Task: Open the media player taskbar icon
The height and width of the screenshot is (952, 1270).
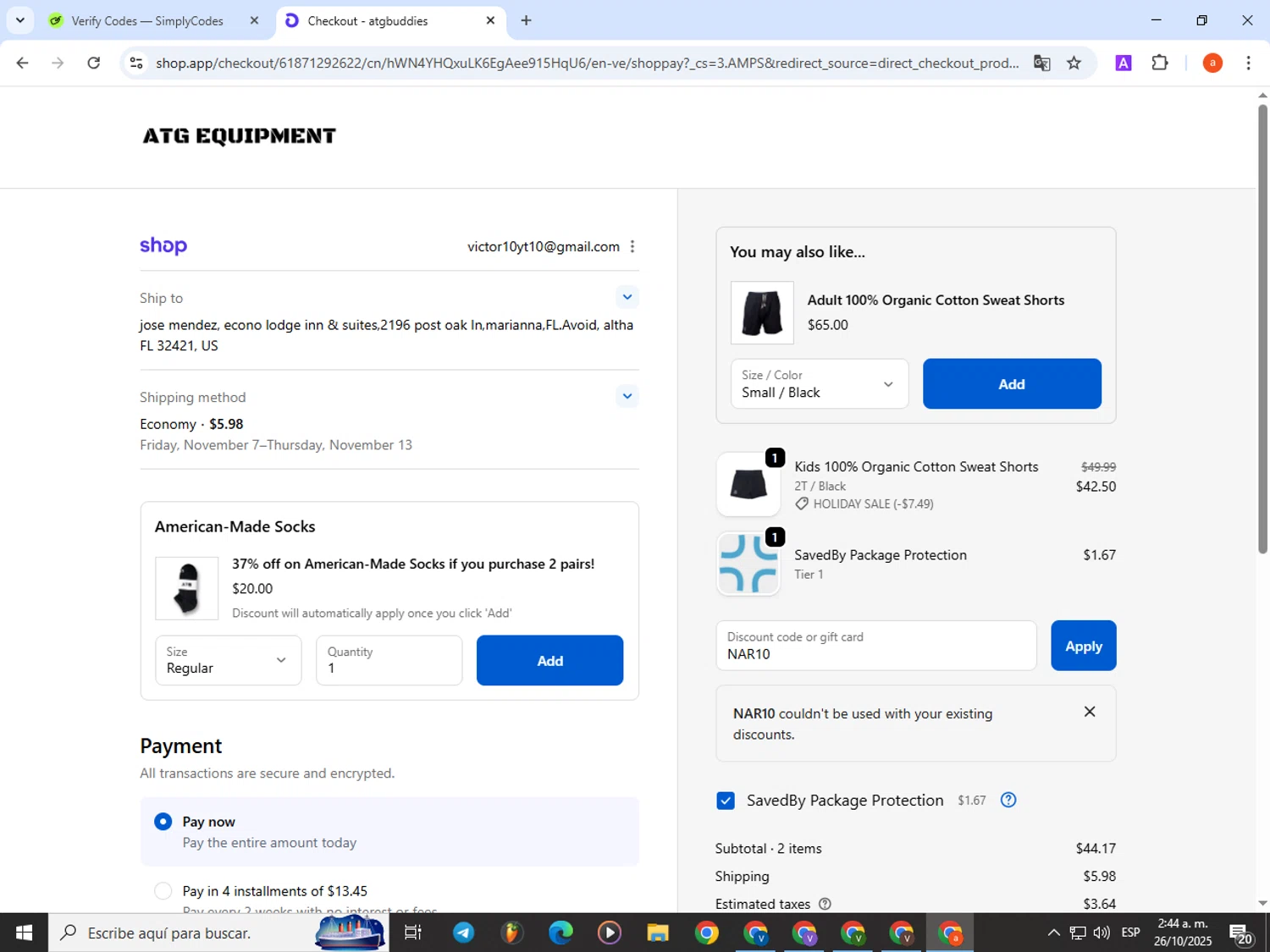Action: click(x=610, y=933)
